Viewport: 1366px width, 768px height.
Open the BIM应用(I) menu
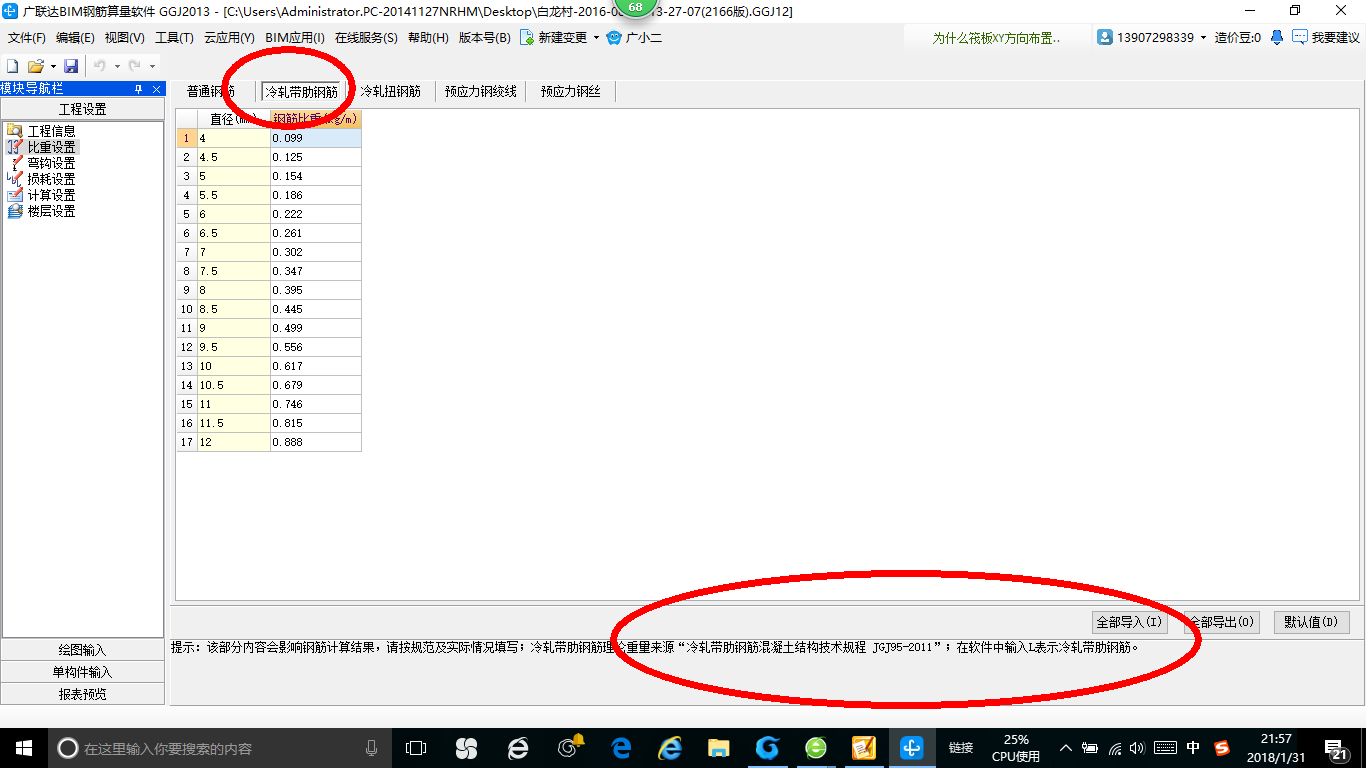click(295, 38)
